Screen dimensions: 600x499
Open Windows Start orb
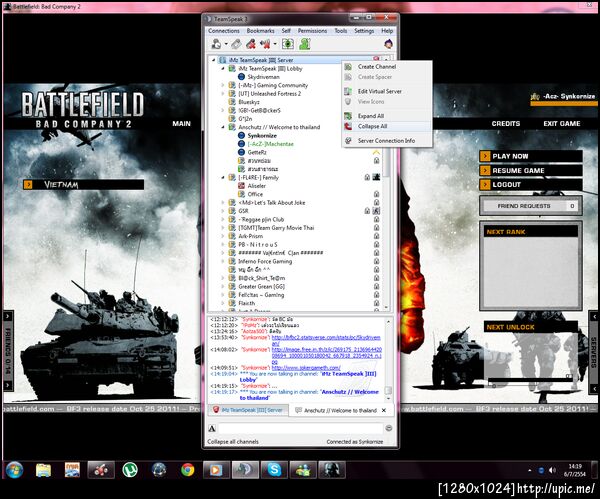14,470
